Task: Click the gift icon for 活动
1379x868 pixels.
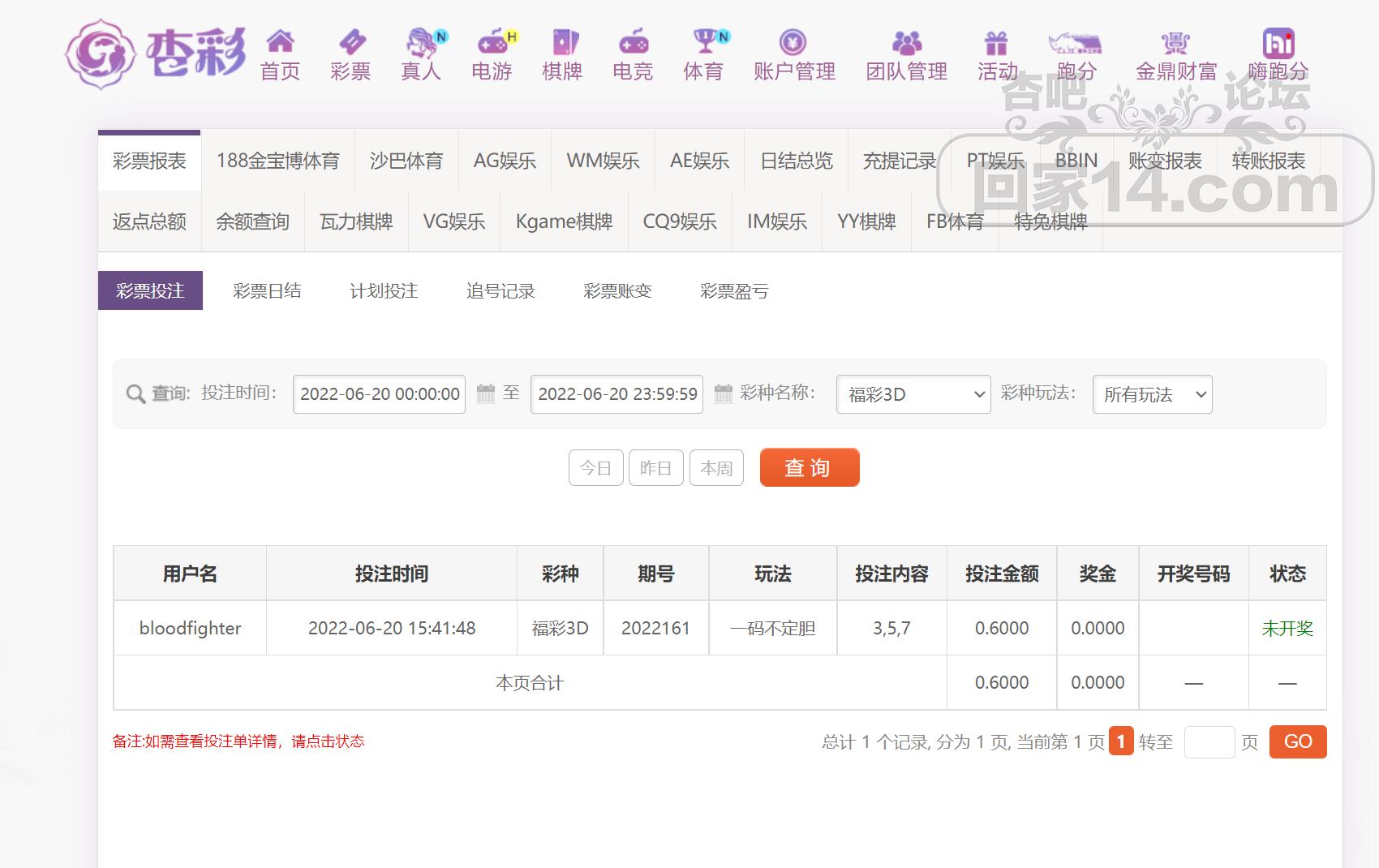Action: pyautogui.click(x=996, y=41)
